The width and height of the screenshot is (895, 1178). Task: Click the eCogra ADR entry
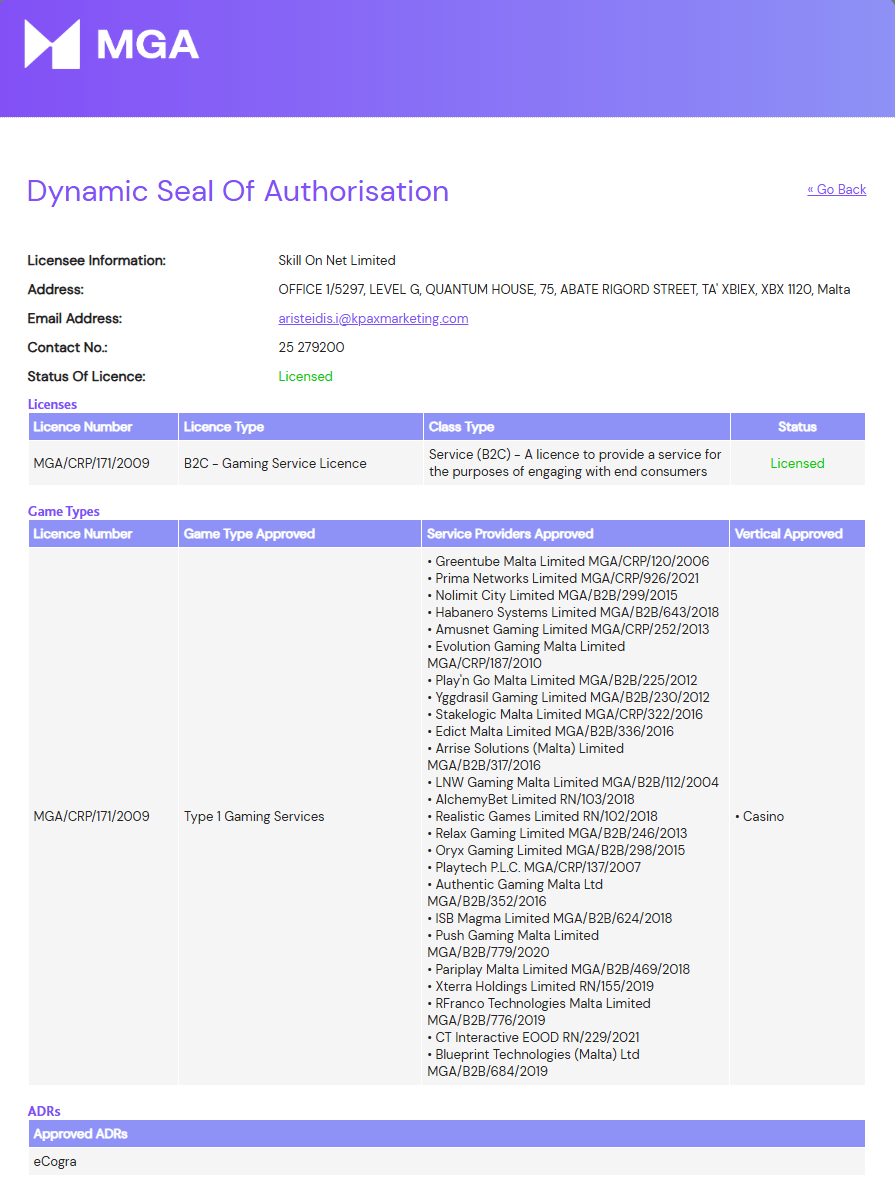coord(55,1161)
